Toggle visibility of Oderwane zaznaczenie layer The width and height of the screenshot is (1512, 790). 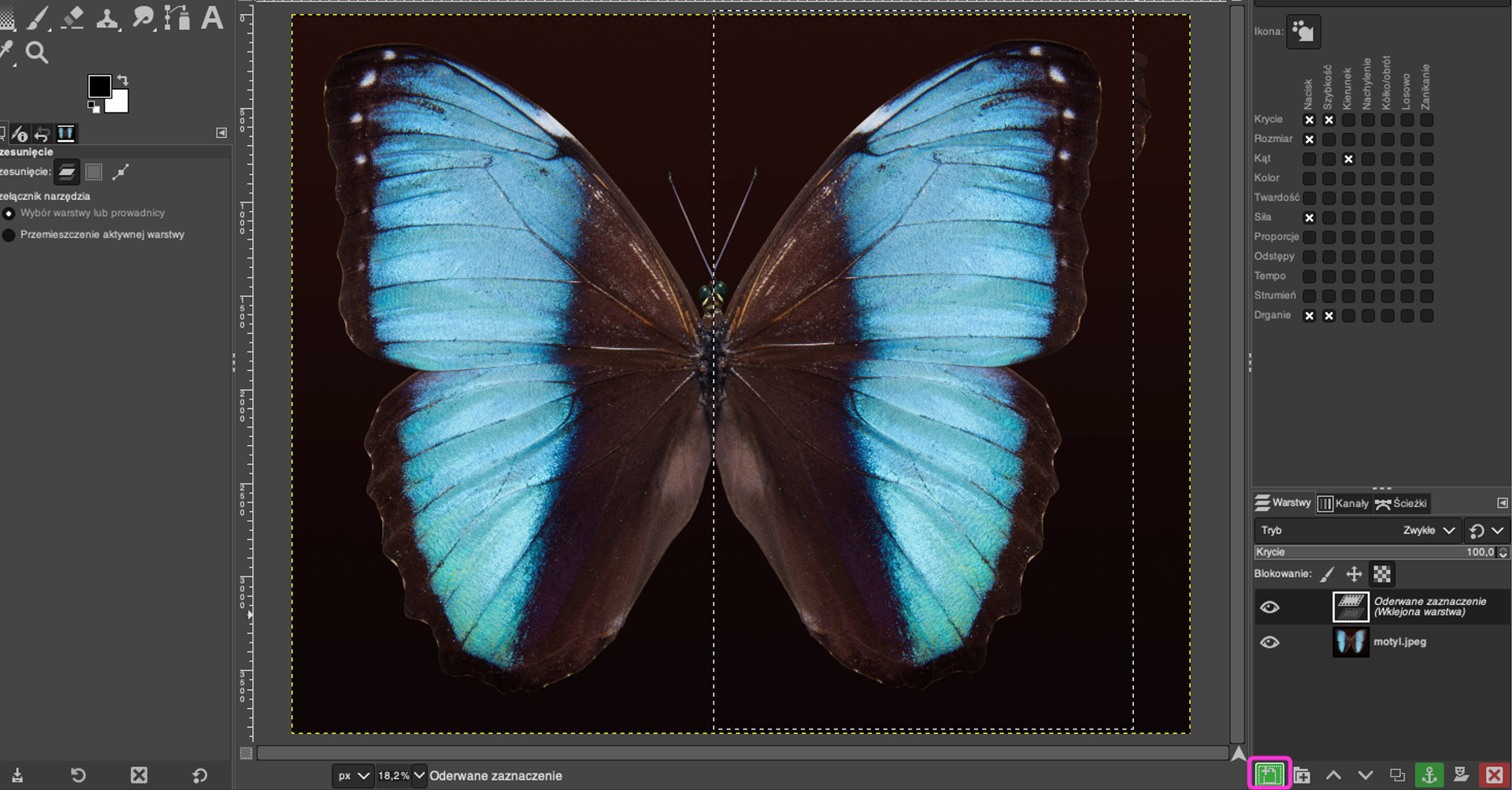click(x=1269, y=607)
